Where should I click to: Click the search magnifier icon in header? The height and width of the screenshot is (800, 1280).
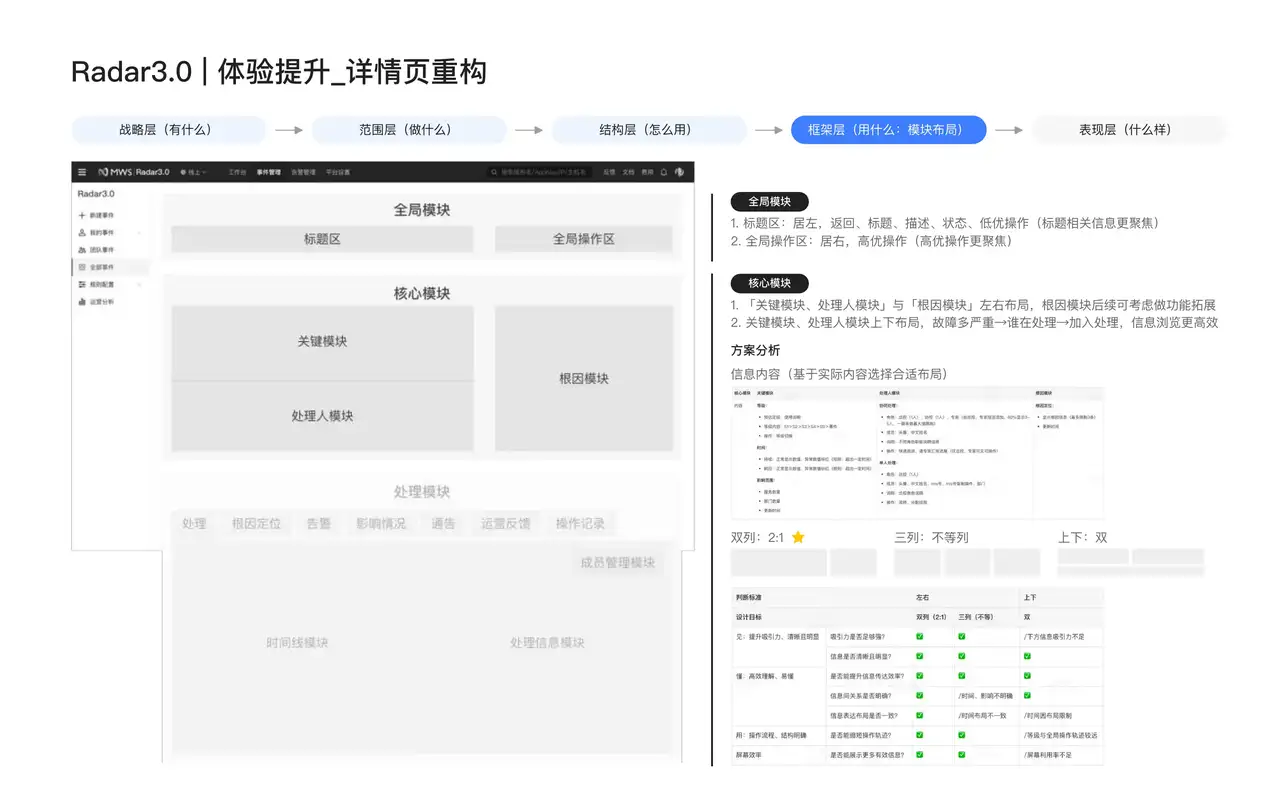pyautogui.click(x=495, y=172)
